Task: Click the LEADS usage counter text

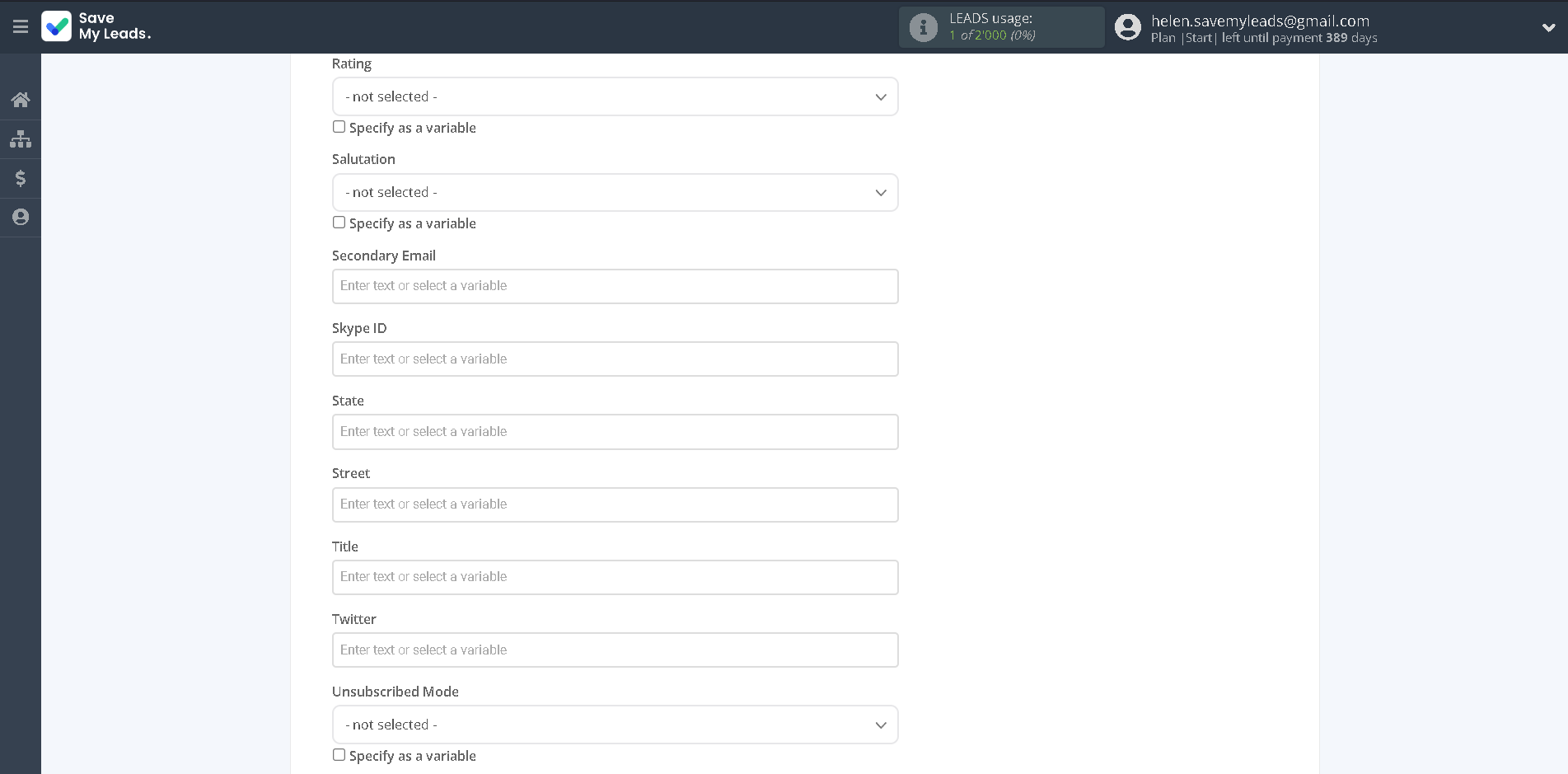Action: (x=992, y=35)
